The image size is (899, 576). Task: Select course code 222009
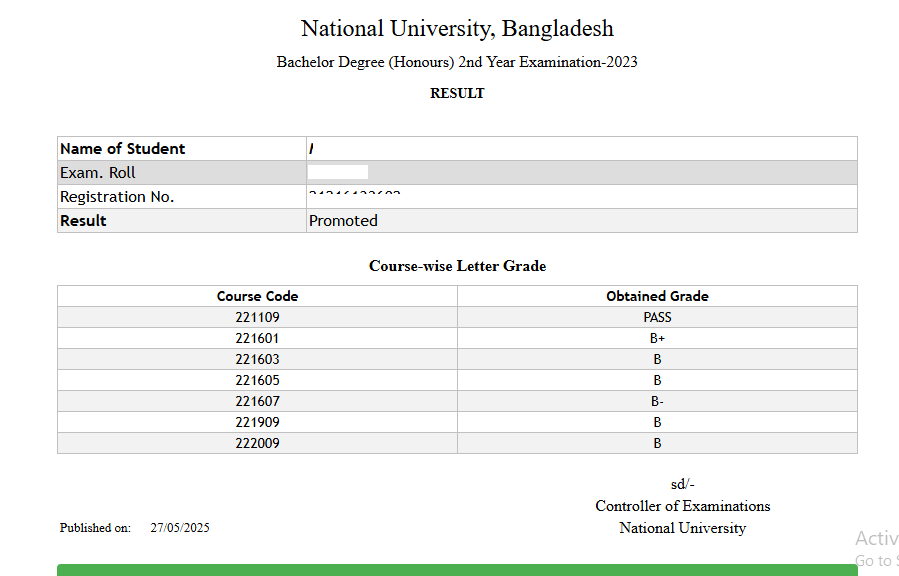257,443
